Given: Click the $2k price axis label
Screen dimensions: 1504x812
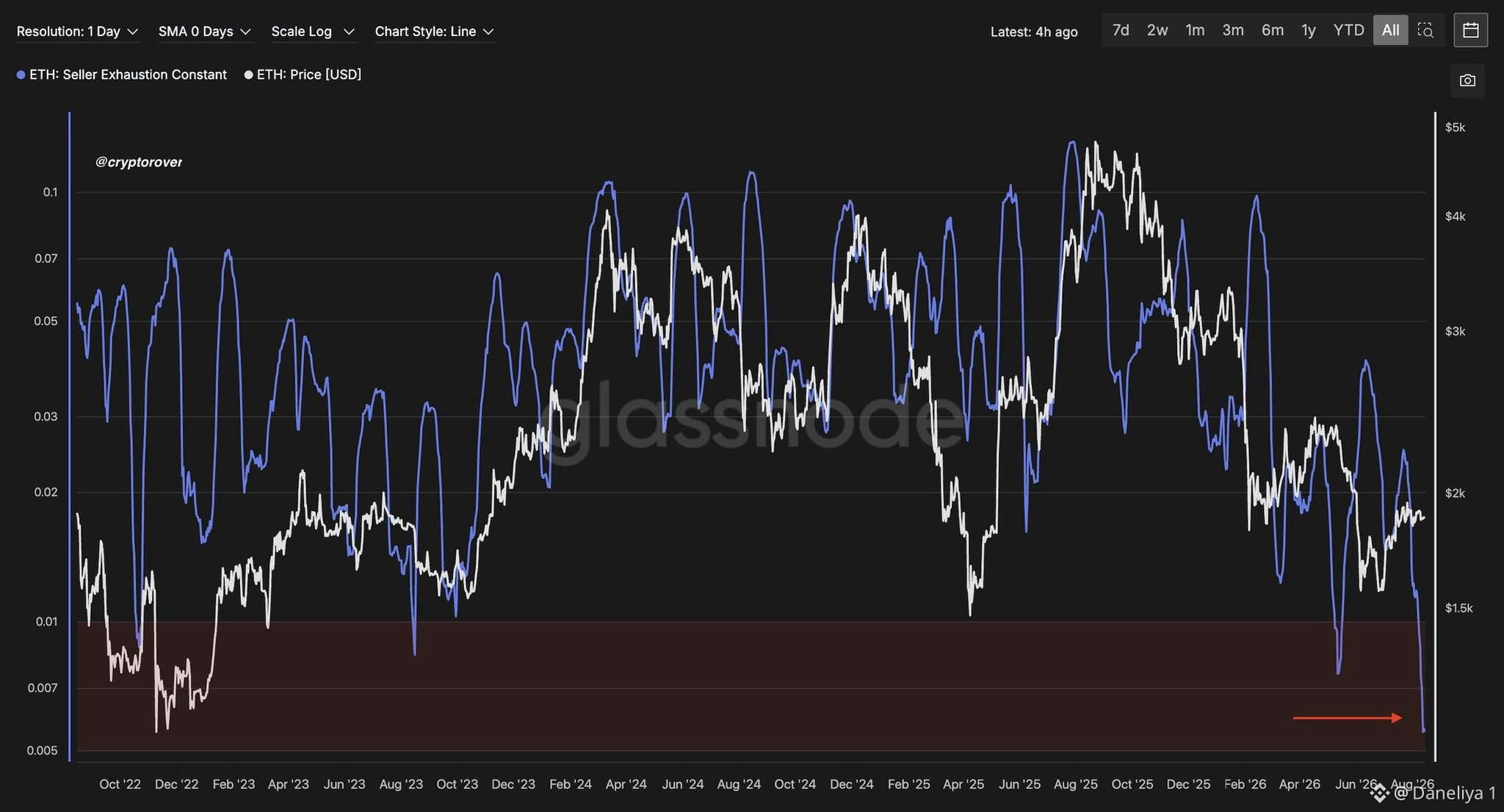Looking at the screenshot, I should [1455, 493].
